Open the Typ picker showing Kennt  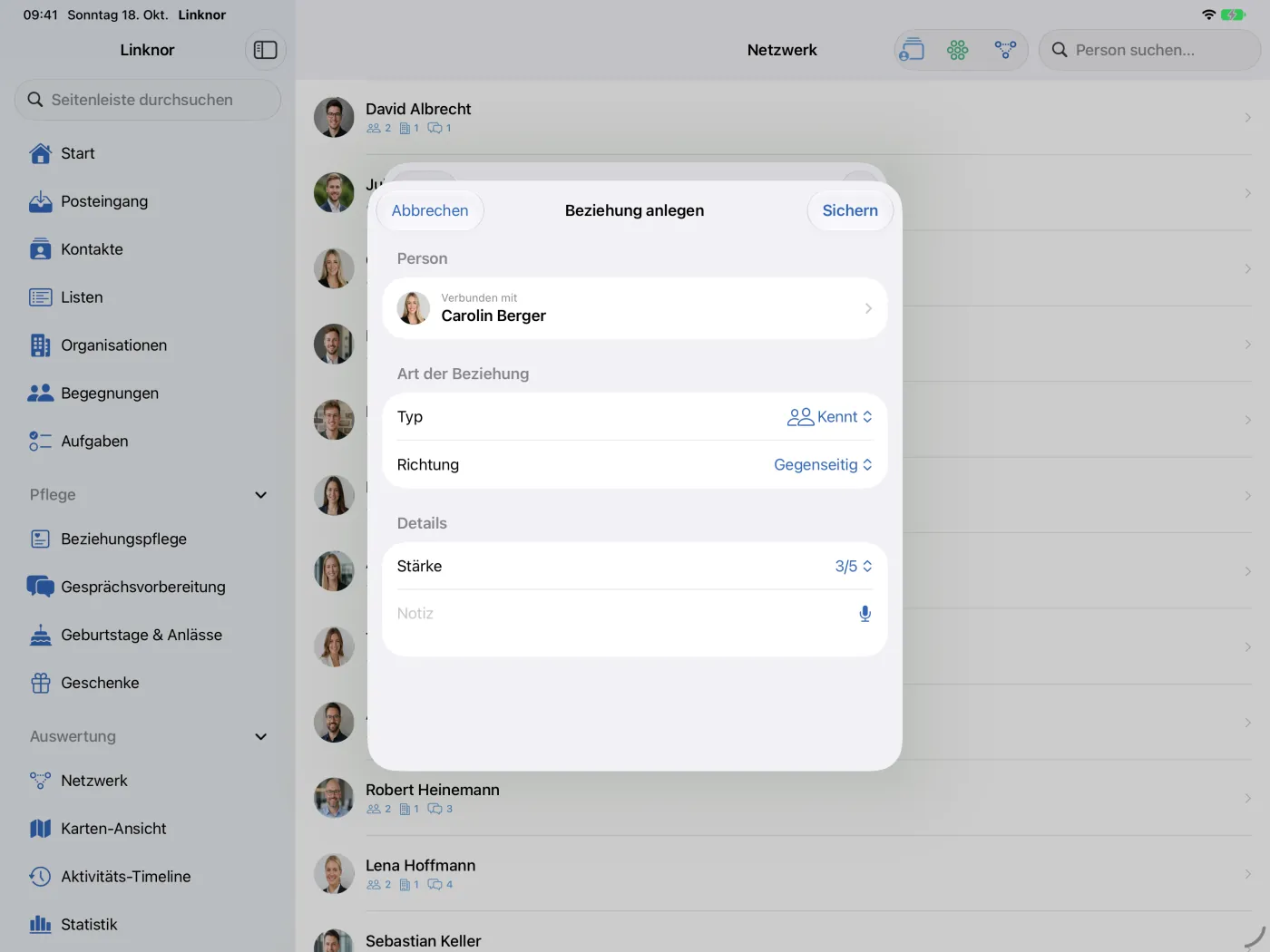click(829, 417)
